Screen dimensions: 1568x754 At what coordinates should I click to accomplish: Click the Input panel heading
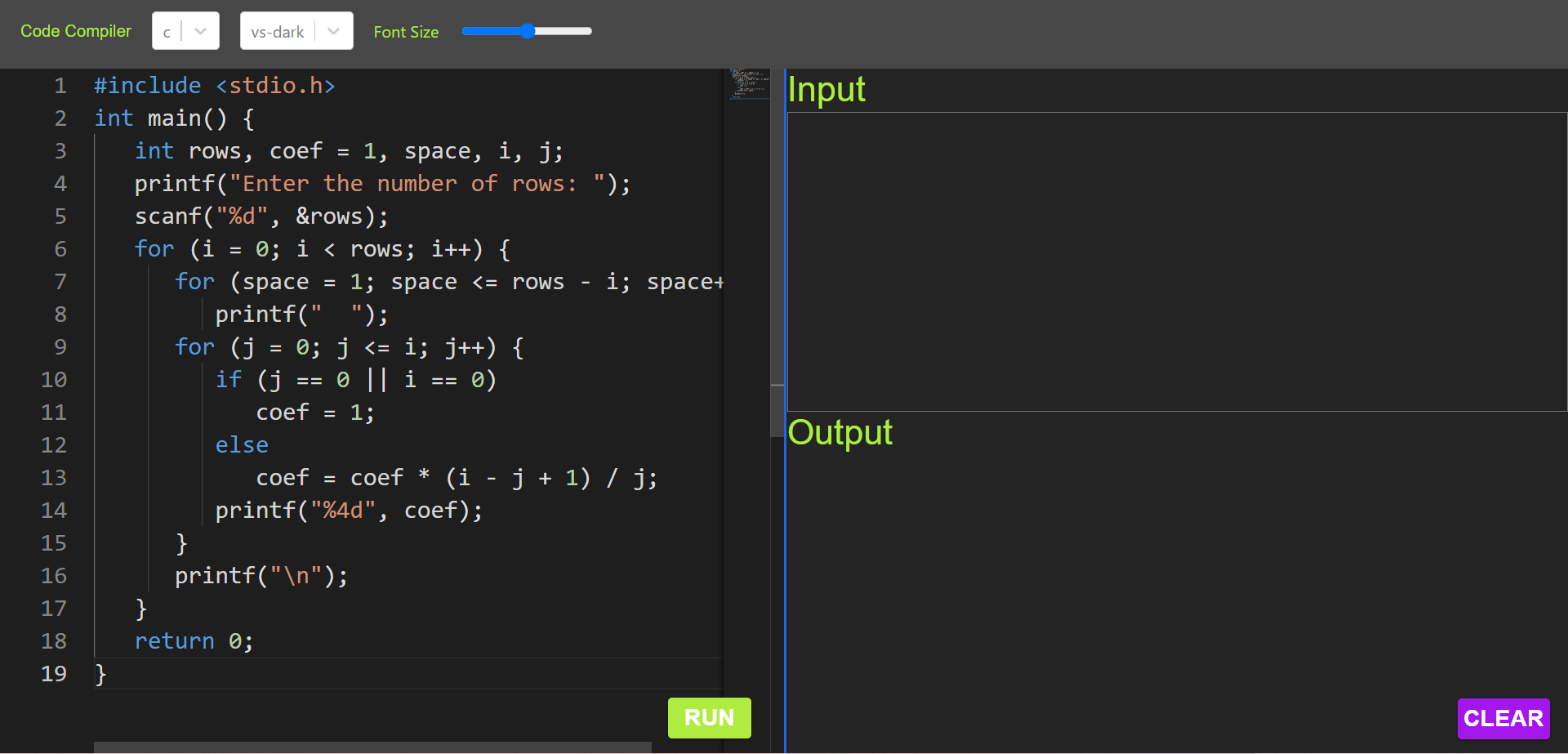[x=826, y=90]
